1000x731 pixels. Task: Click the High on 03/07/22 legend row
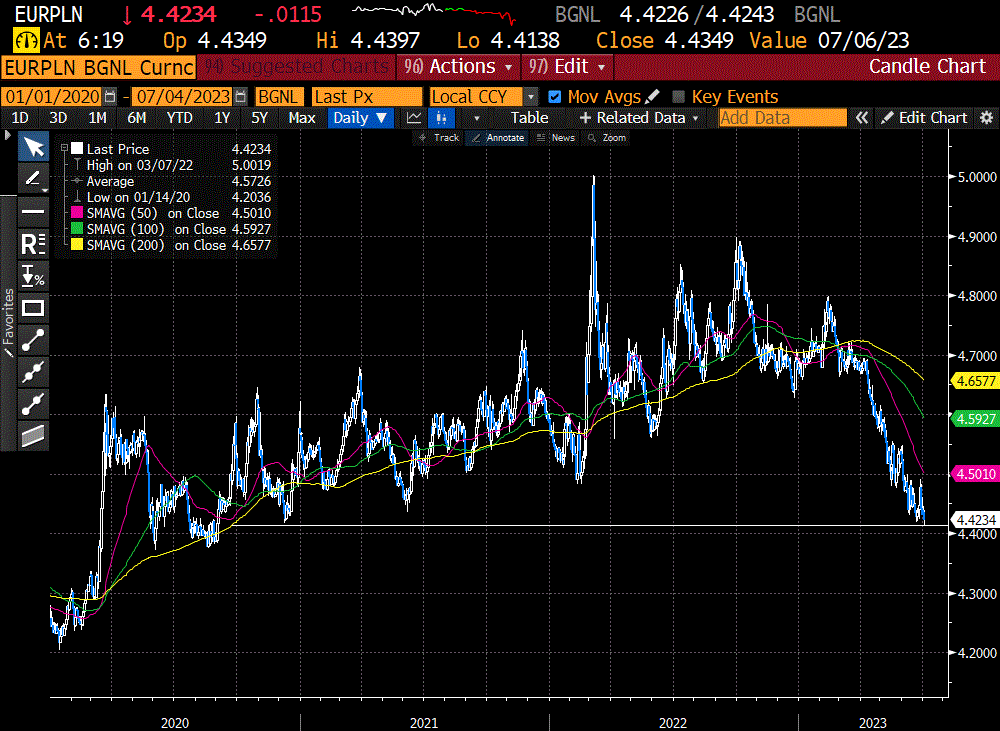(171, 165)
